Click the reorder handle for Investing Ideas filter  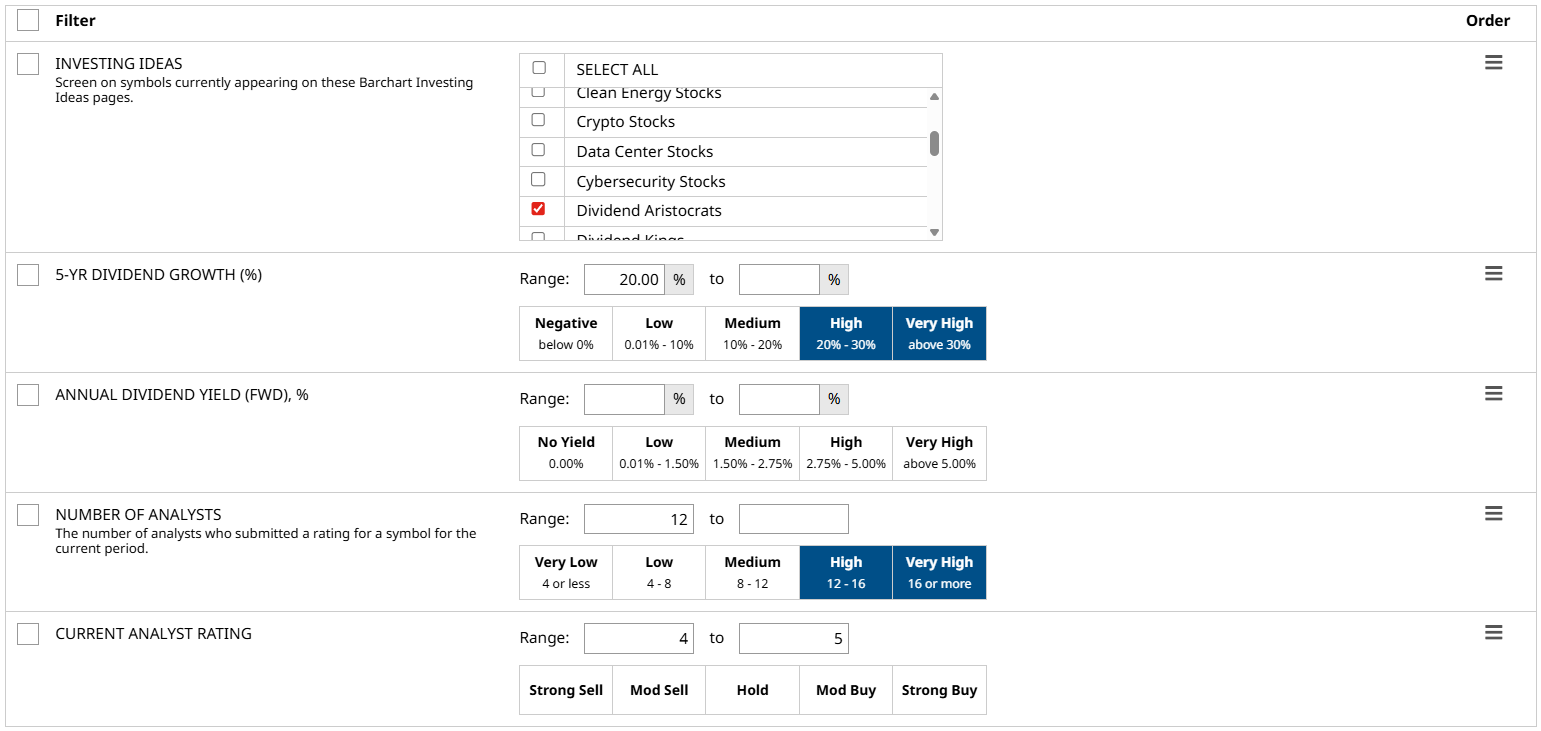pyautogui.click(x=1493, y=63)
